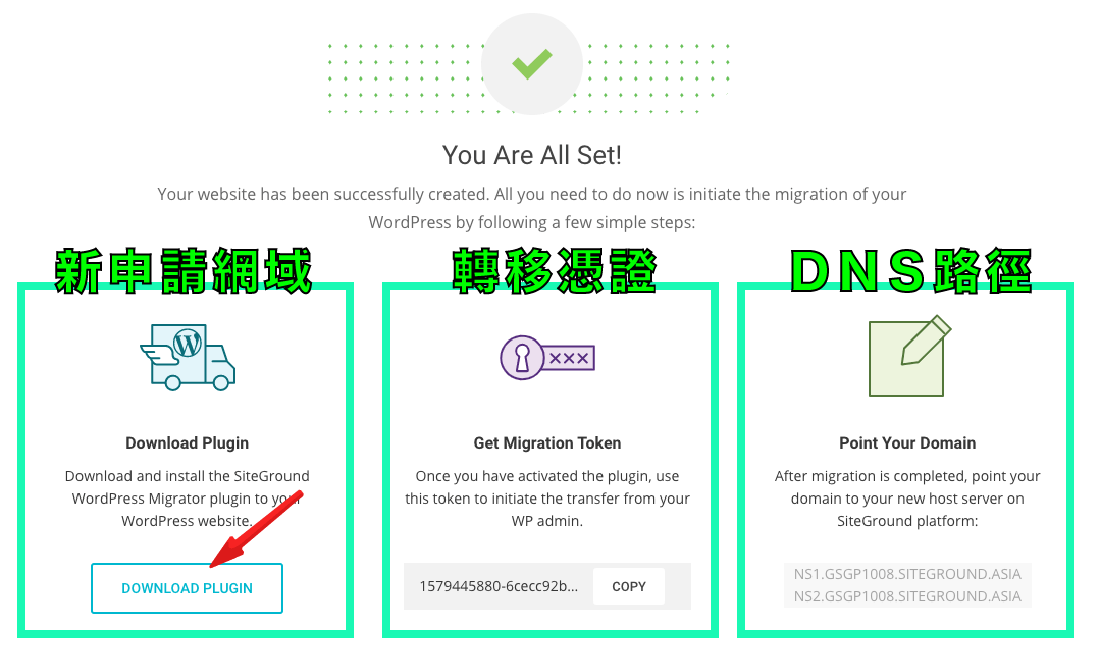Click the token transfer instructions paragraph
This screenshot has width=1100, height=658.
click(547, 499)
